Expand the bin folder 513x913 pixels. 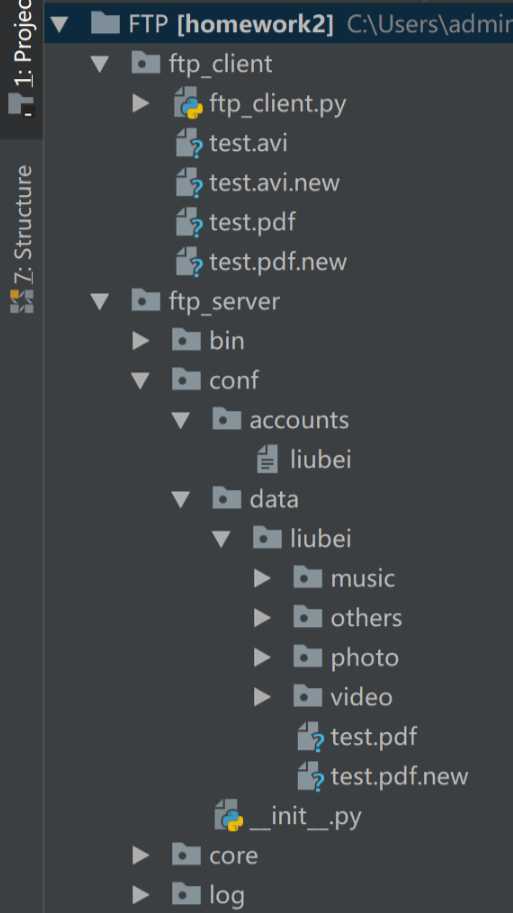point(141,341)
